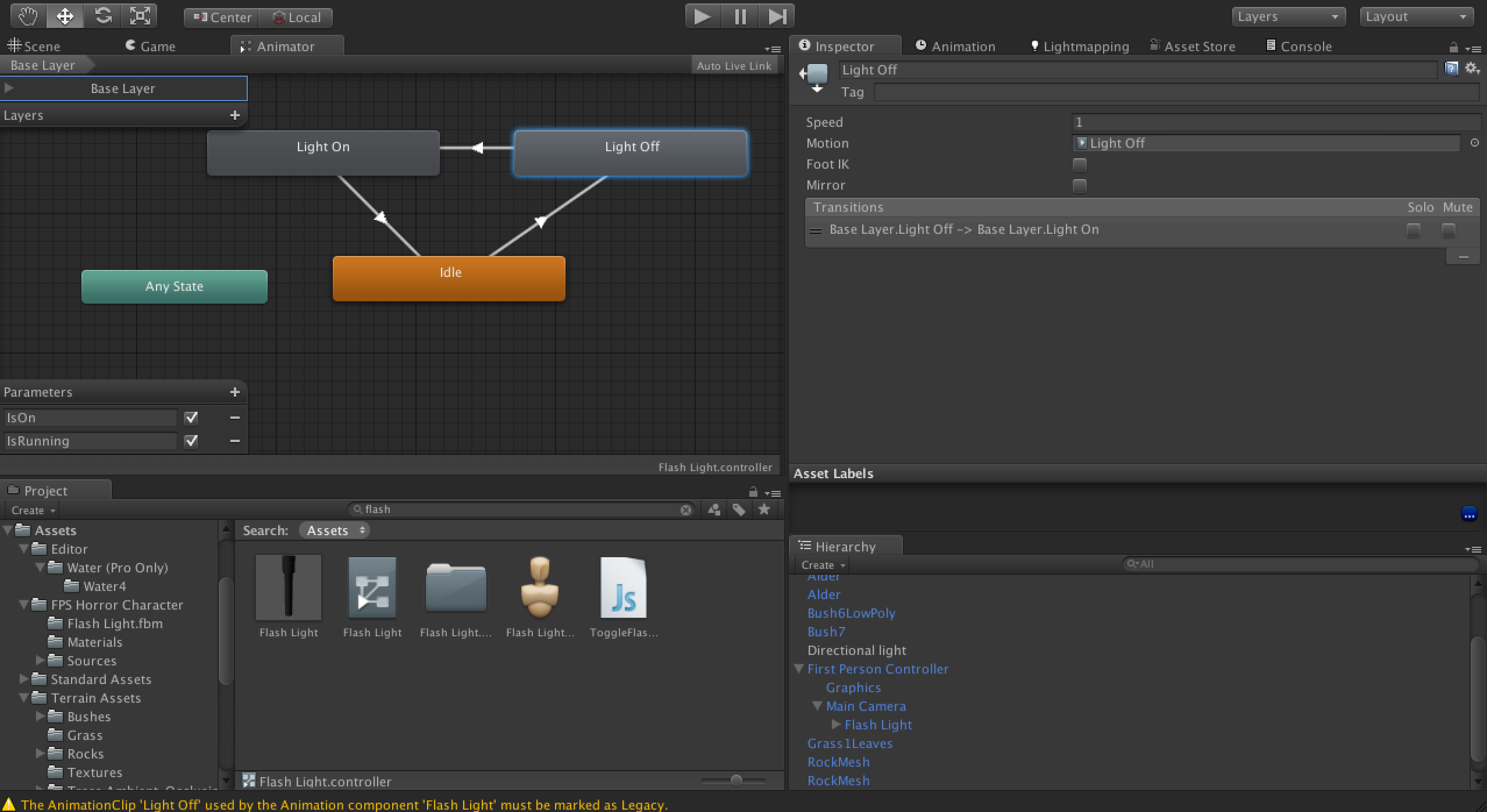
Task: Select the ToggleFlas... JavaScript file
Action: pos(624,597)
